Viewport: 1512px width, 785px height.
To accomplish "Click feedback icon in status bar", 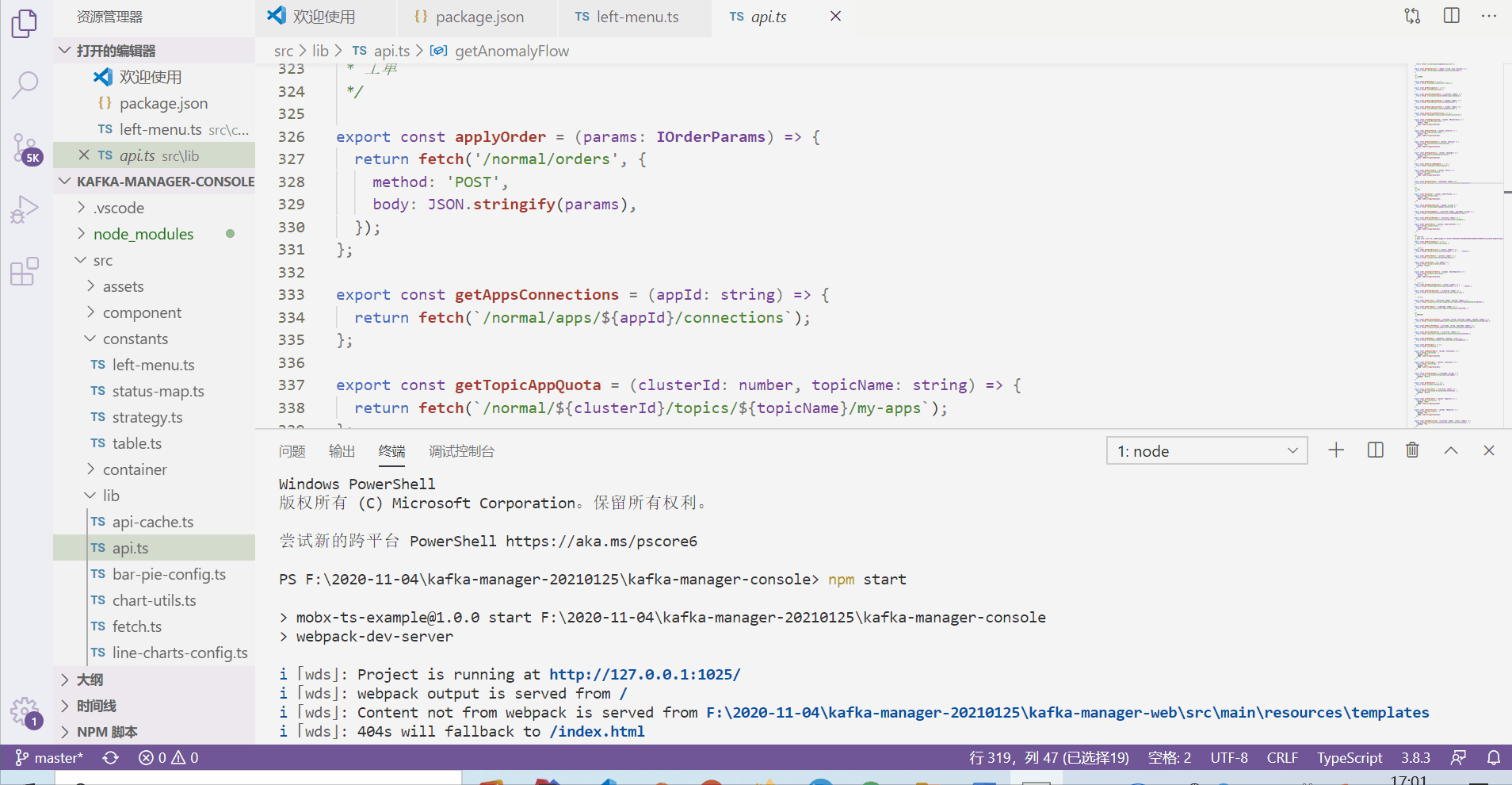I will [1458, 758].
